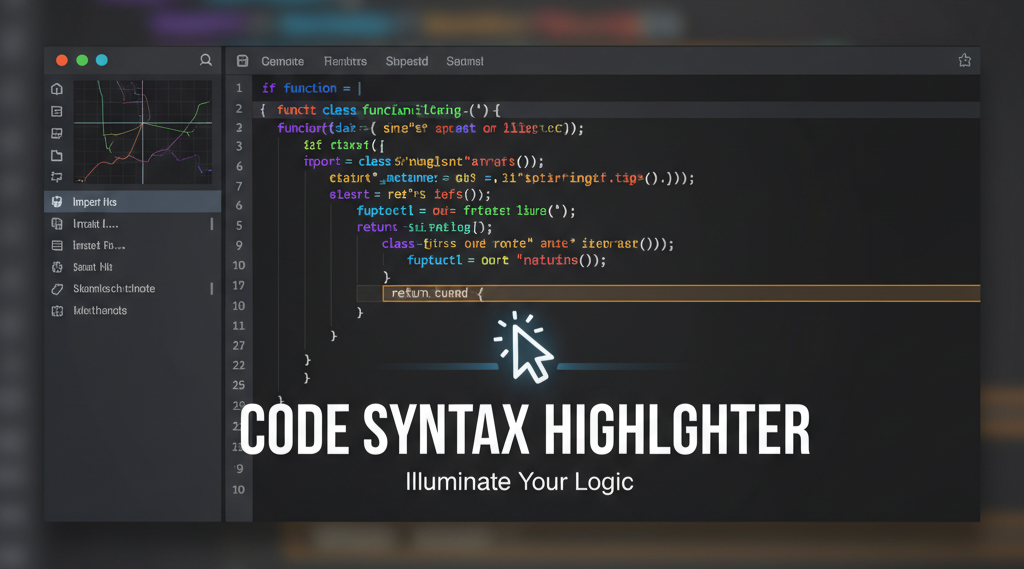Select the highlighted Impert Hcs row
Viewport: 1024px width, 569px height.
pyautogui.click(x=133, y=202)
